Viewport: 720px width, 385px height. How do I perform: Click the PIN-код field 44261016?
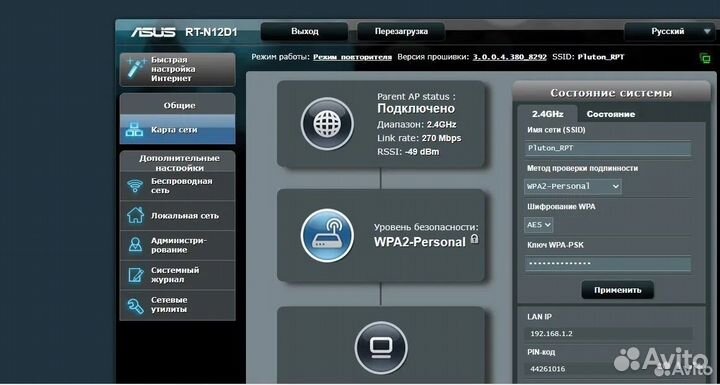tap(608, 368)
